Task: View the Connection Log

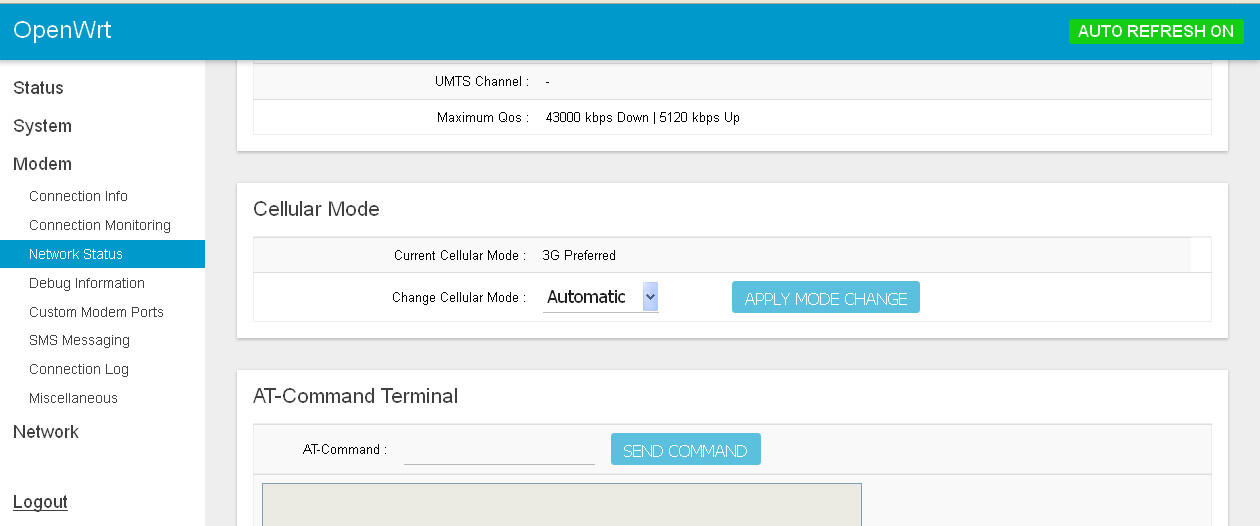Action: click(x=79, y=369)
